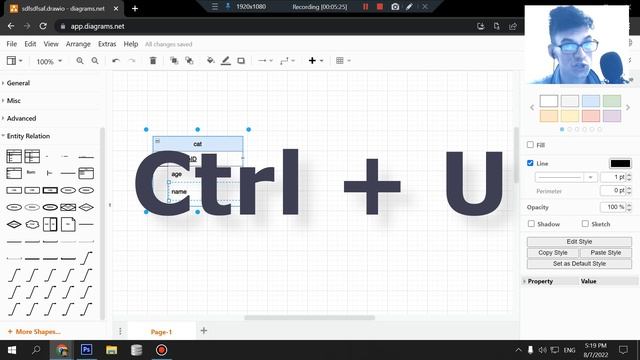
Task: Open File Explorer from the taskbar
Action: click(x=111, y=350)
